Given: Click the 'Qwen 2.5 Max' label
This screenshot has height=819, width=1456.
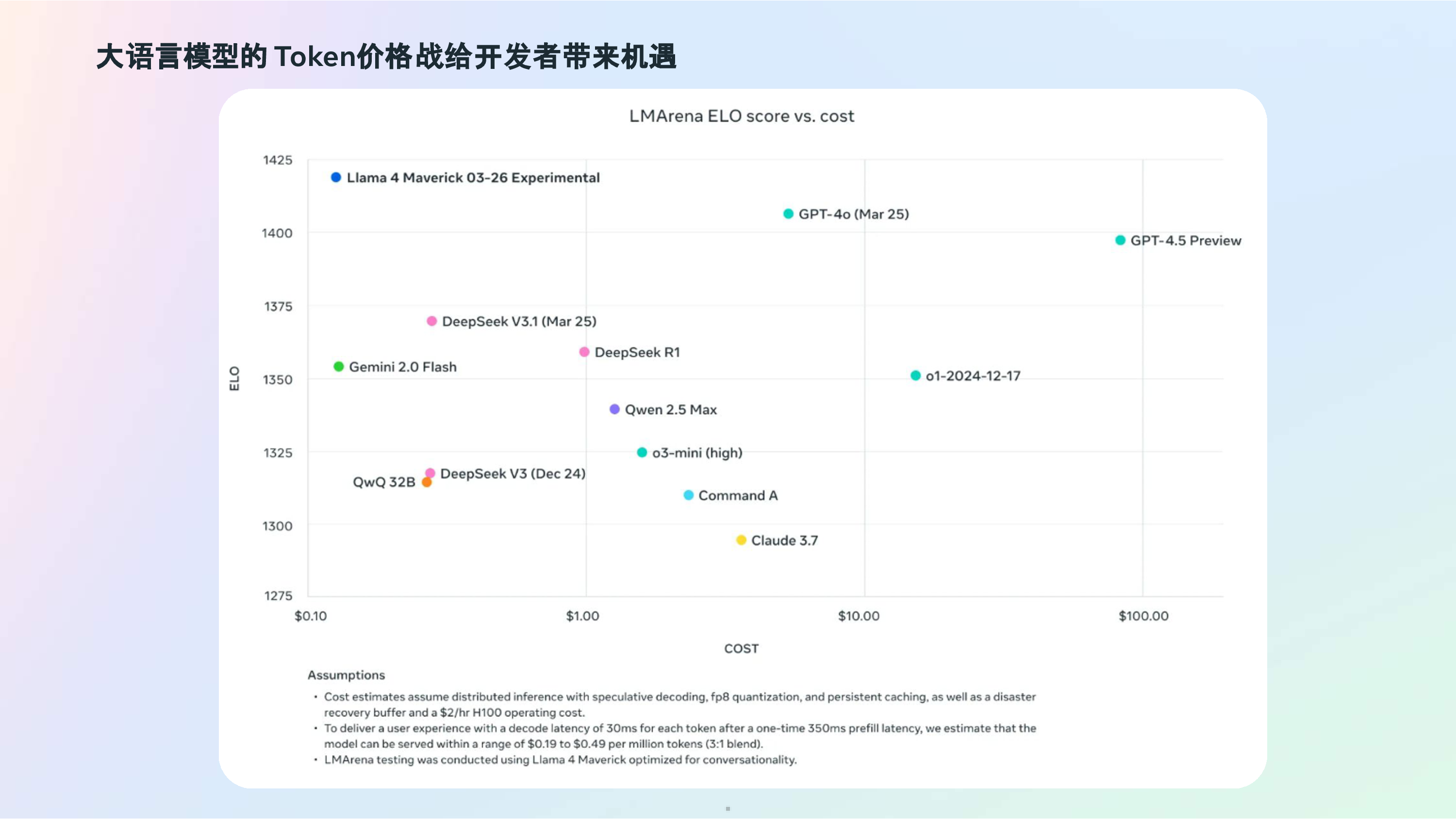Looking at the screenshot, I should [x=670, y=410].
